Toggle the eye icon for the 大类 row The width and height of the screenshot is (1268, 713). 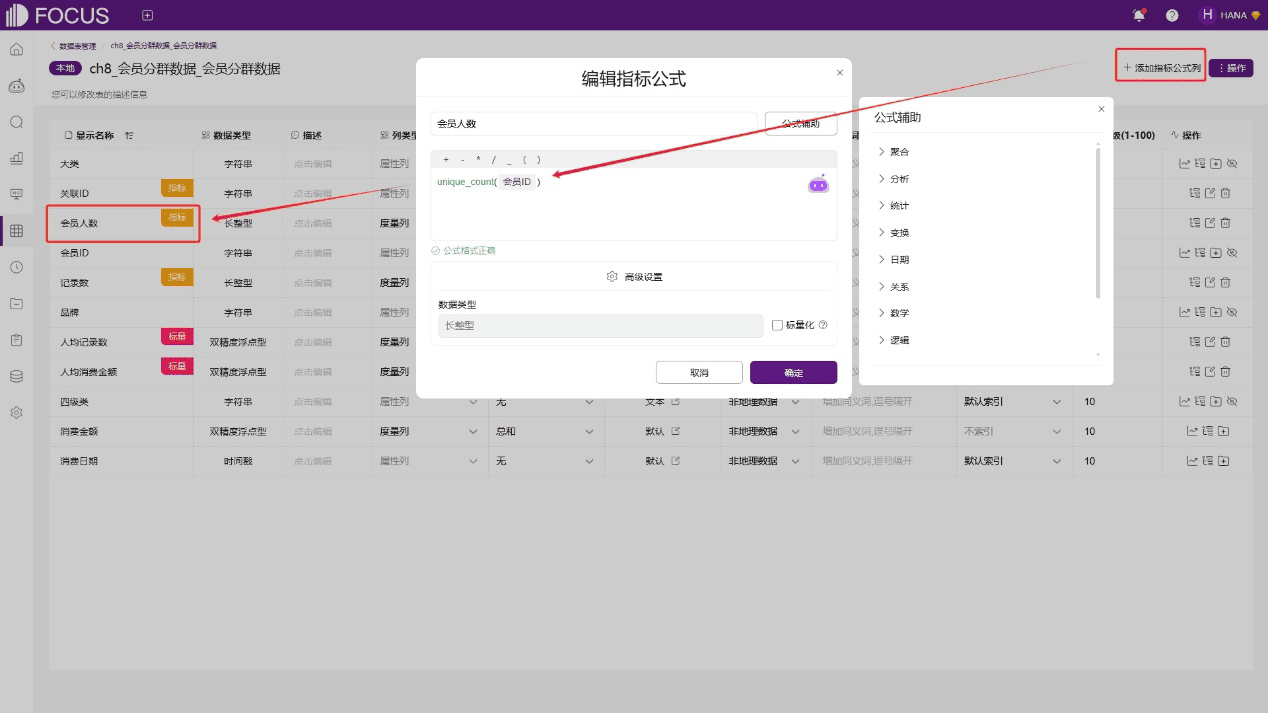1232,164
